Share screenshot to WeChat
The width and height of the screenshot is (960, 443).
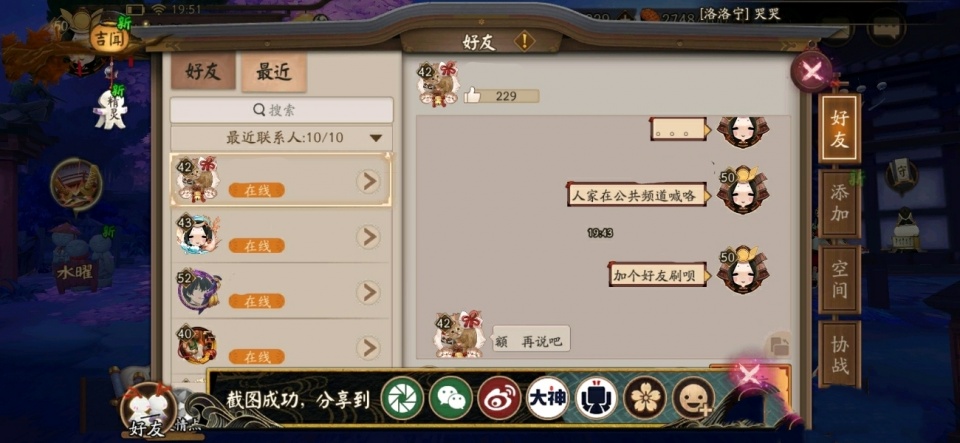coord(451,398)
